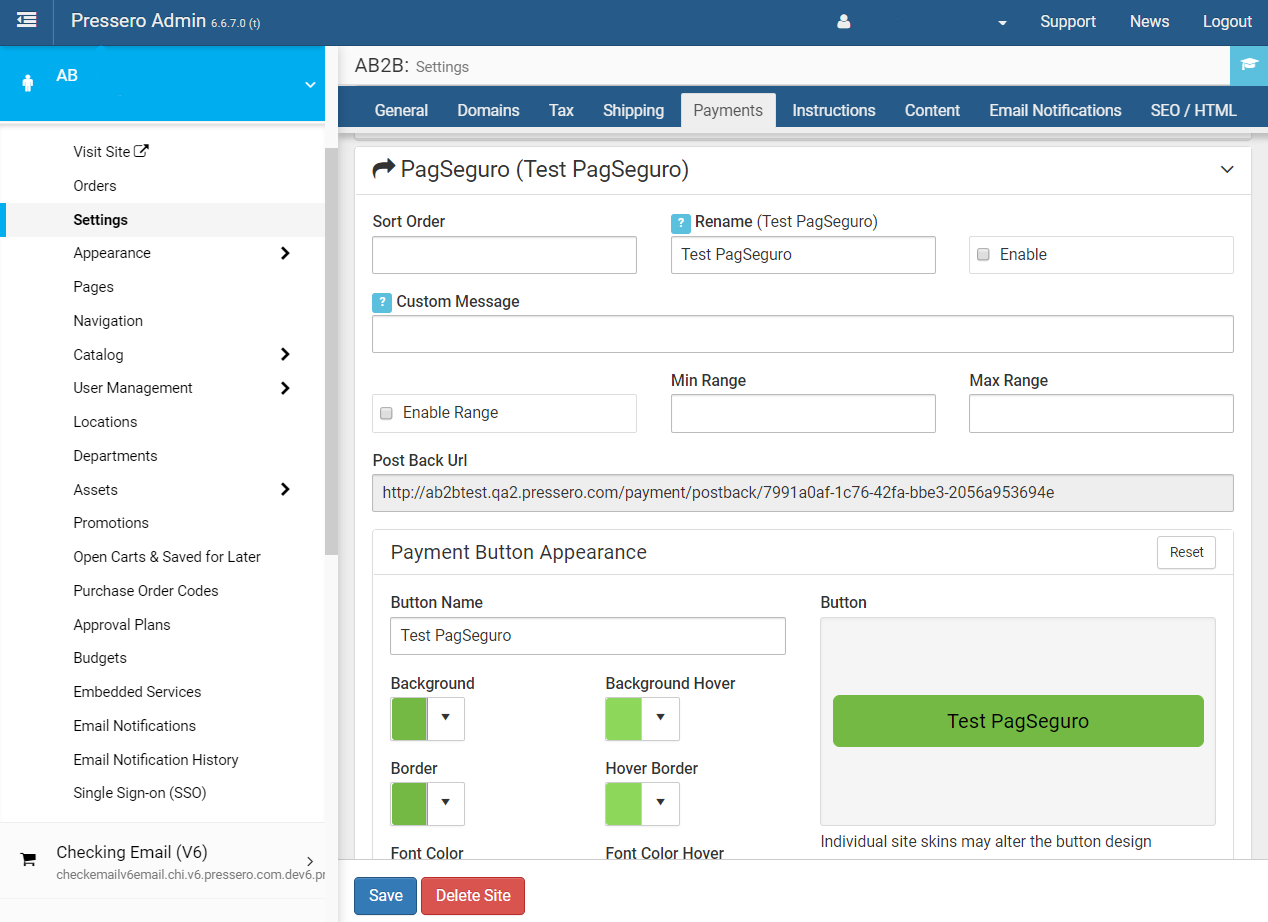Open Orders in the sidebar

[95, 186]
